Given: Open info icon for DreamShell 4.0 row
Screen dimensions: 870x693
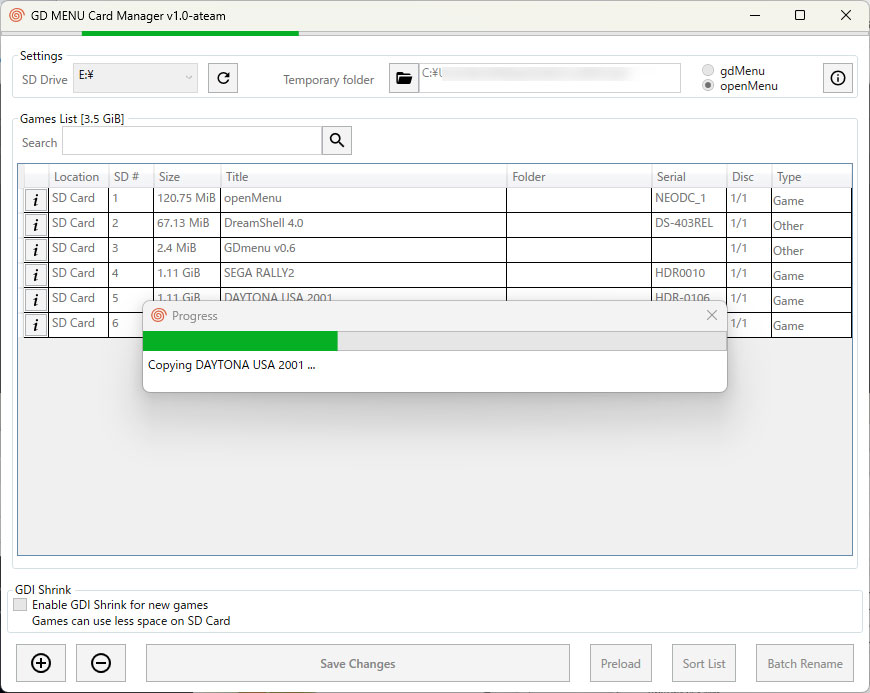Looking at the screenshot, I should (x=36, y=225).
